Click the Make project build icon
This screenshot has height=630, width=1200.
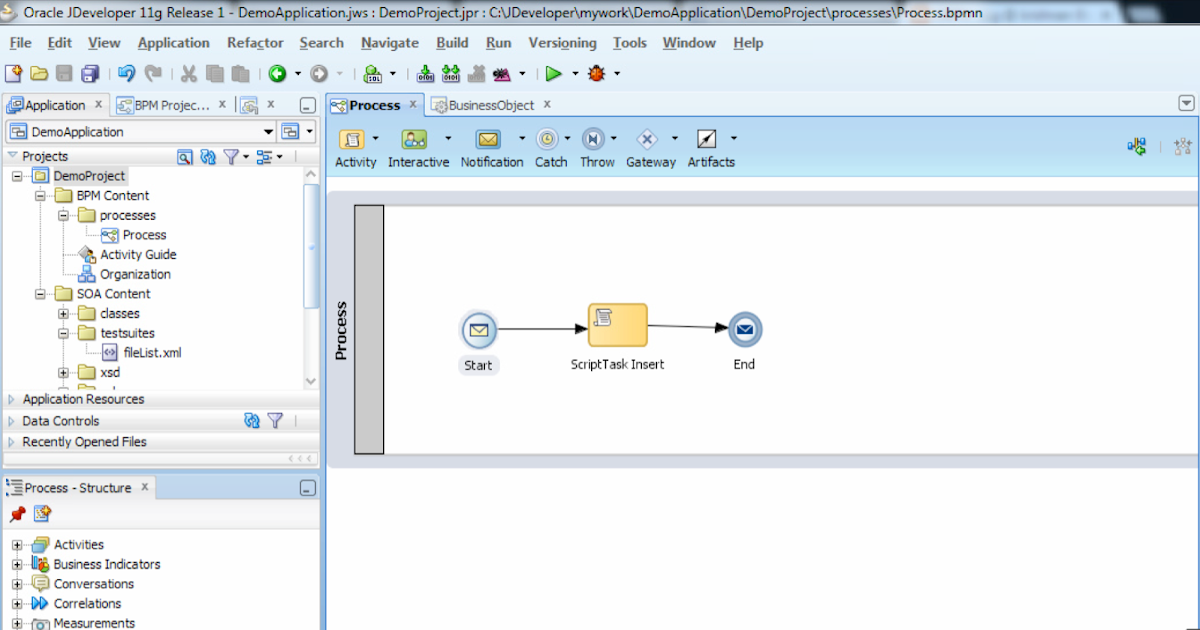[425, 73]
